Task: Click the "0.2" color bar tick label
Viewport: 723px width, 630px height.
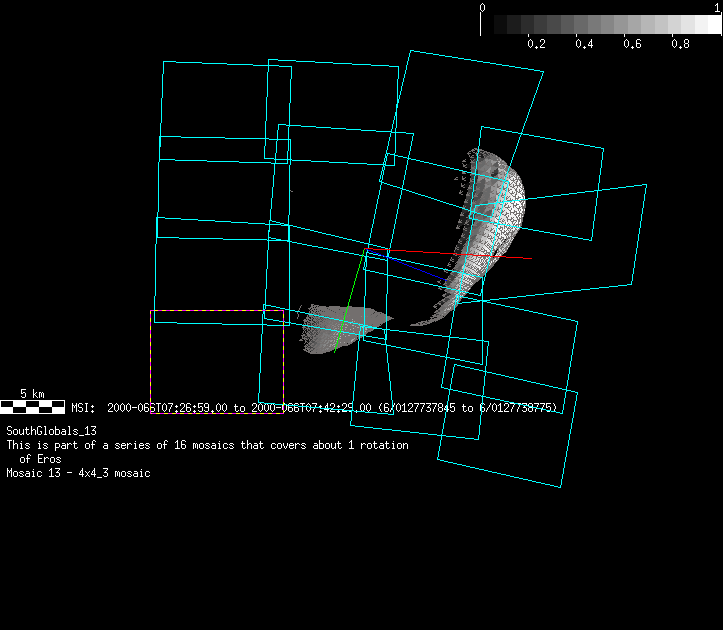Action: point(536,44)
